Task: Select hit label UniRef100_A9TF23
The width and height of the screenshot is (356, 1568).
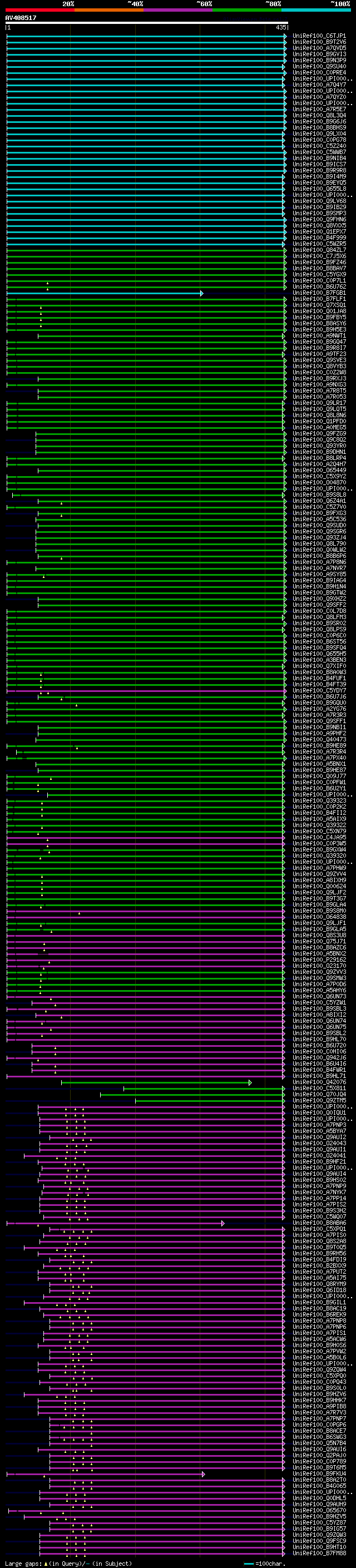Action: click(x=319, y=354)
